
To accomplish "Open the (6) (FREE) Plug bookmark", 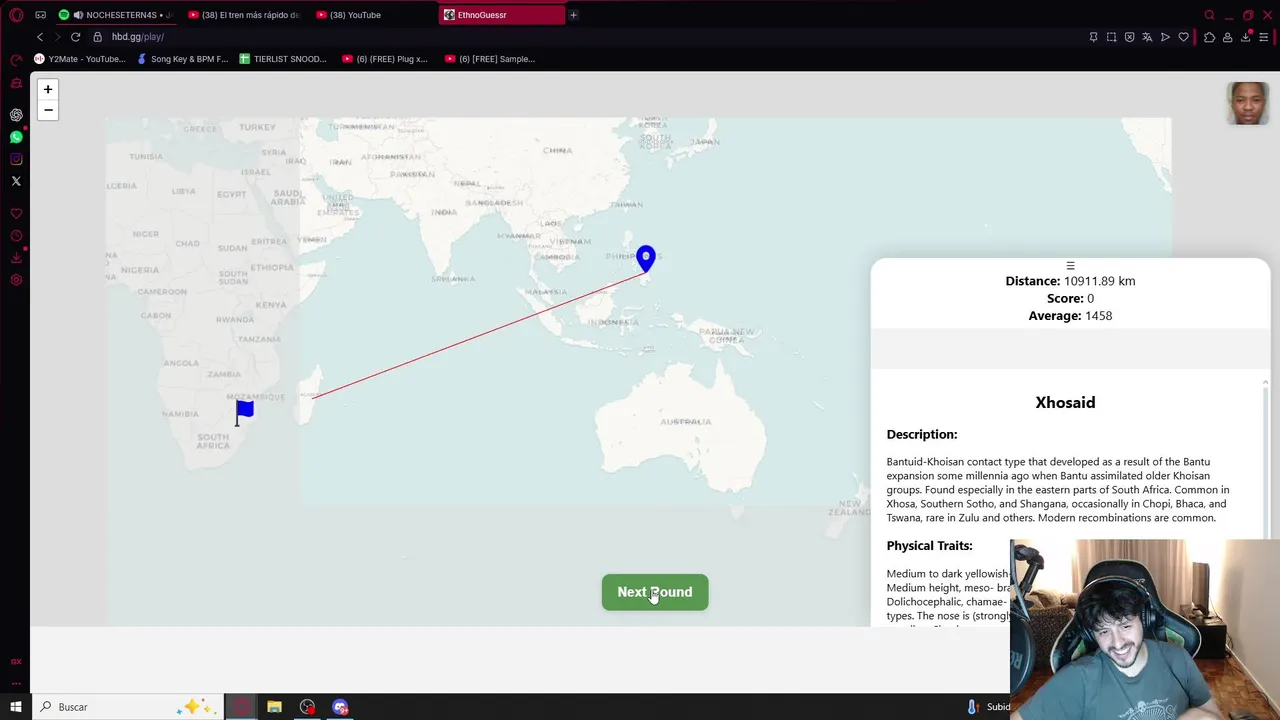I will 385,59.
